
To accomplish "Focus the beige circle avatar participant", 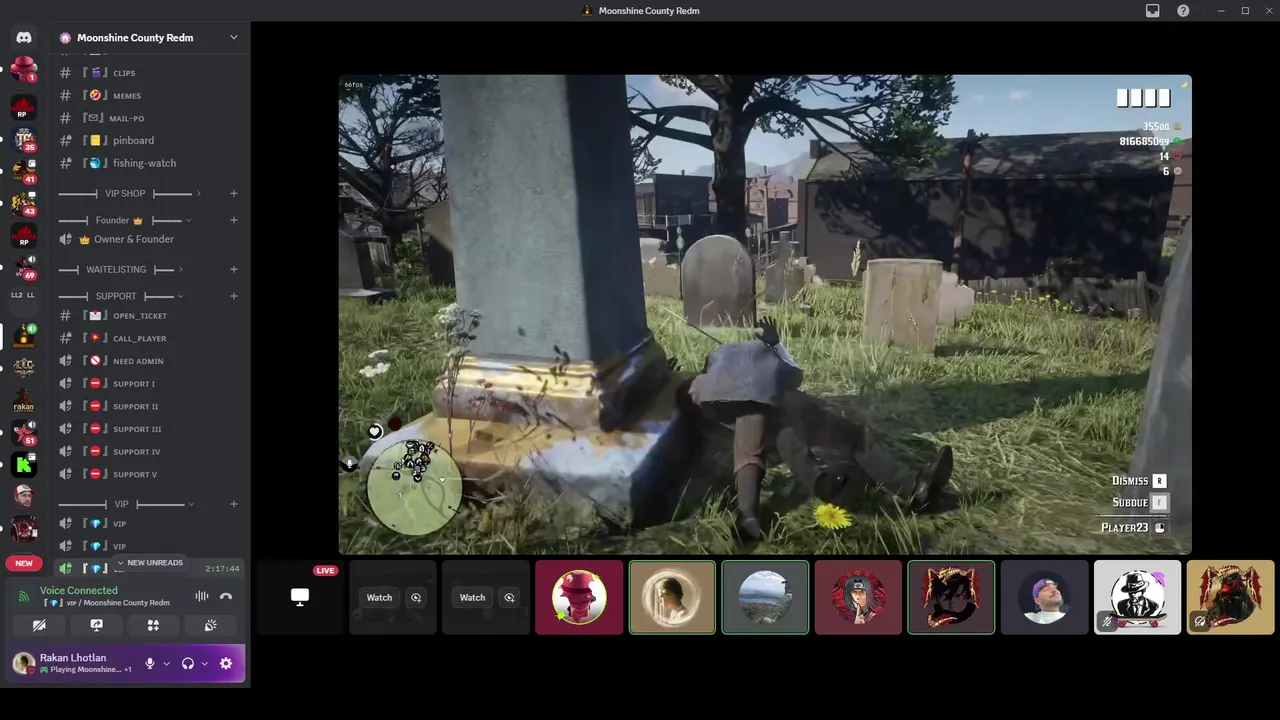I will click(672, 597).
